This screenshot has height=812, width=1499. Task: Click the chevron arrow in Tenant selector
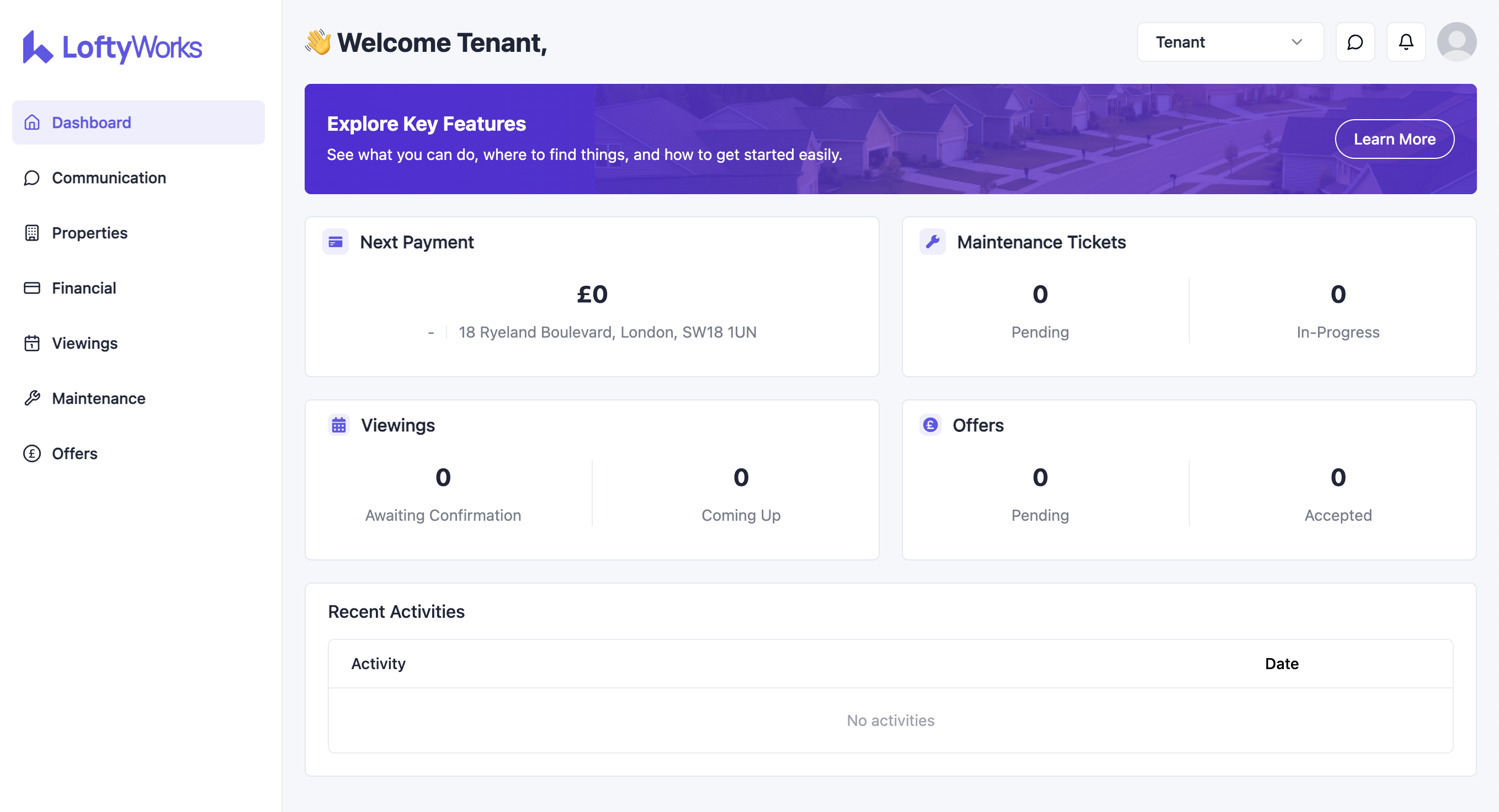pos(1296,42)
